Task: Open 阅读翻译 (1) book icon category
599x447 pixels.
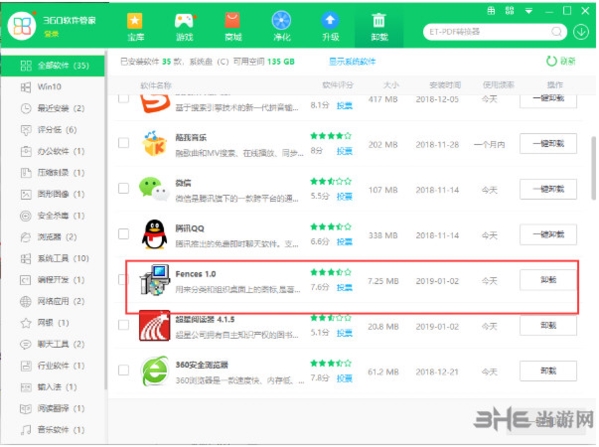Action: (x=26, y=409)
